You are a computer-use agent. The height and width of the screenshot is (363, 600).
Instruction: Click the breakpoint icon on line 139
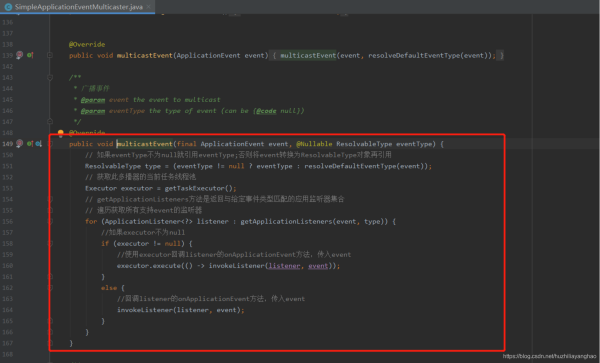click(20, 55)
